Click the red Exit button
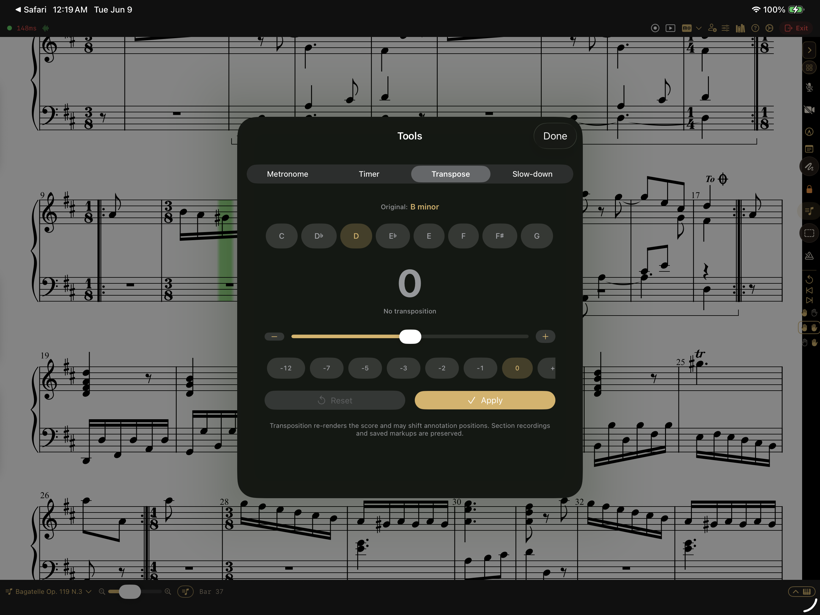Image resolution: width=820 pixels, height=615 pixels. 796,28
